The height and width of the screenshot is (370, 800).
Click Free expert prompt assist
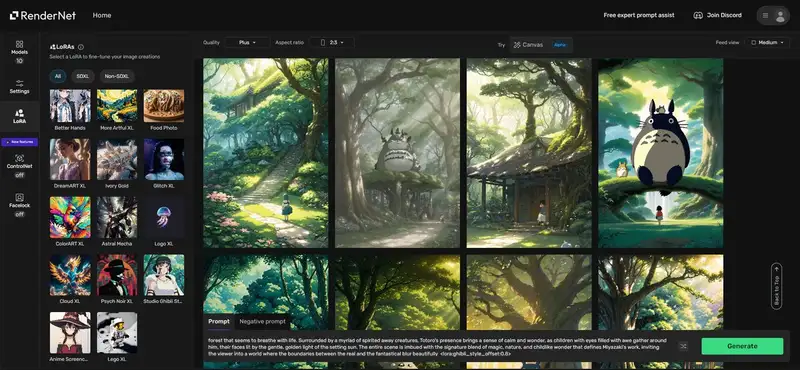pos(639,15)
